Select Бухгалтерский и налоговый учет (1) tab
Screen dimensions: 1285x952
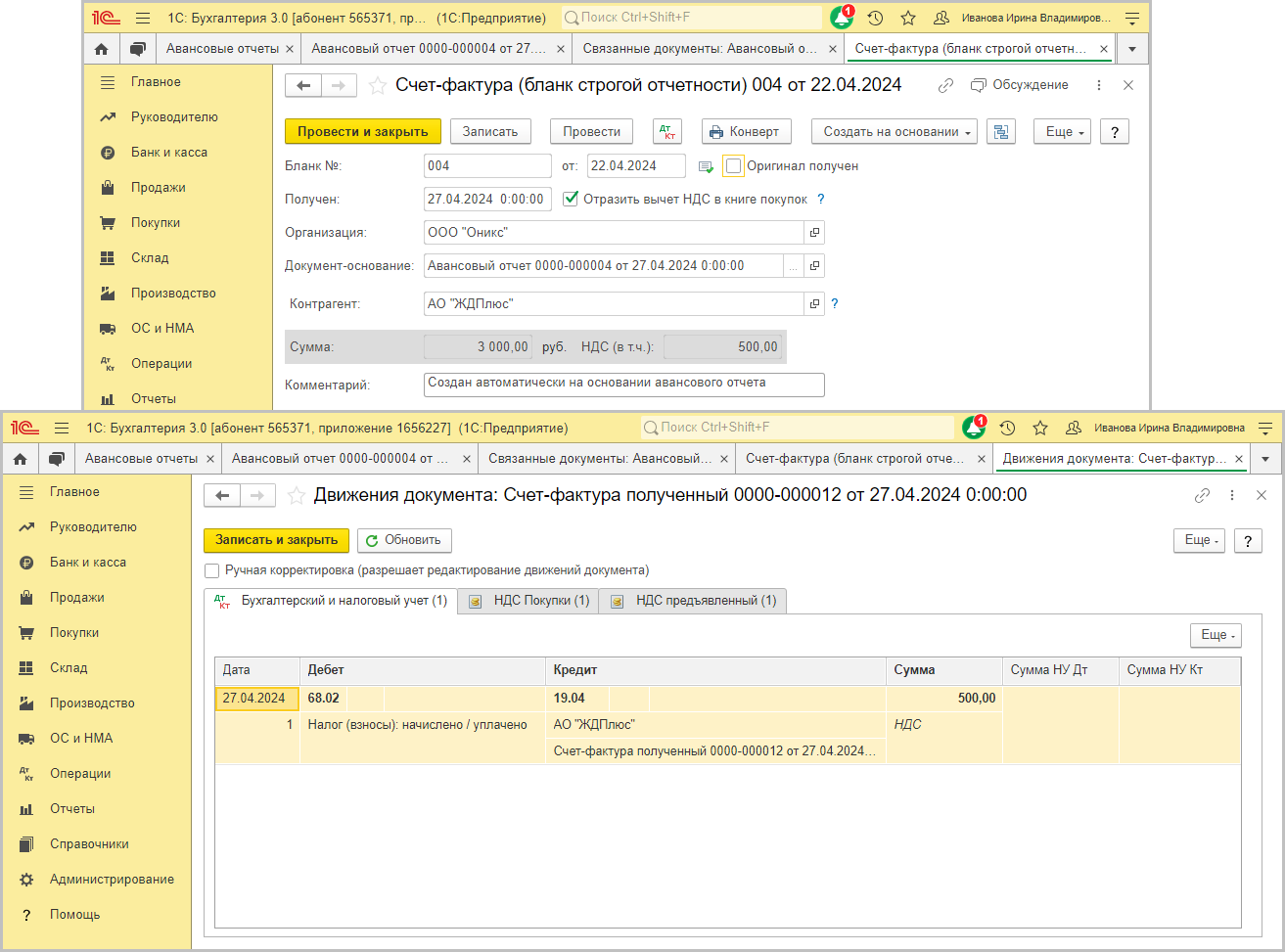tap(331, 601)
